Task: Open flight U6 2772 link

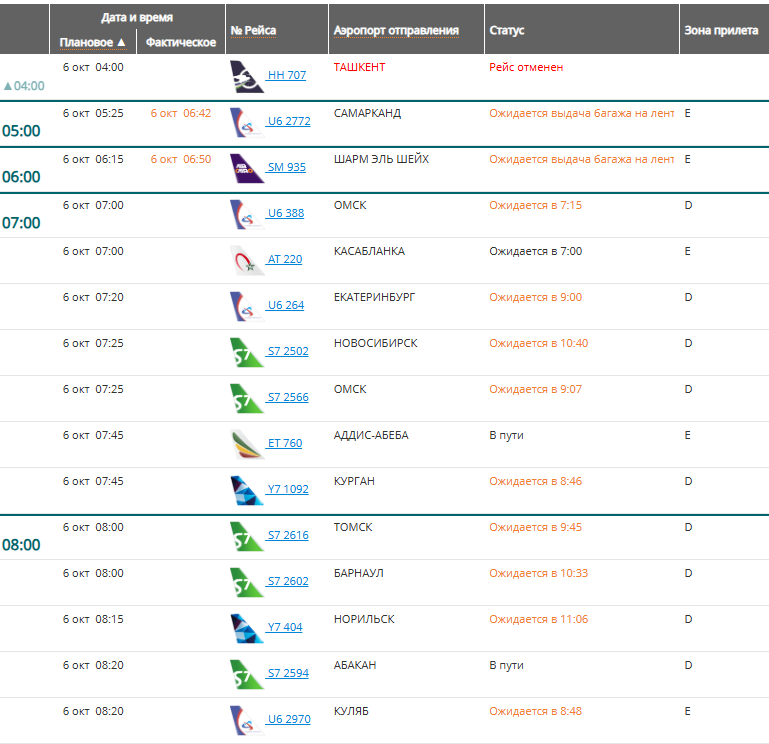Action: coord(289,121)
